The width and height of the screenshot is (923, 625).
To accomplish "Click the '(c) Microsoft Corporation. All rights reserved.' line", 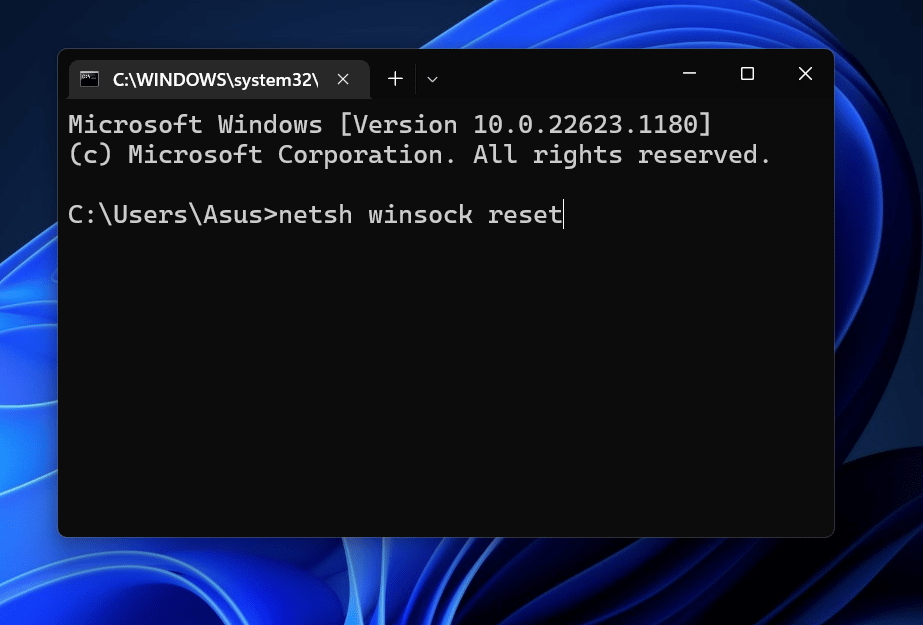I will tap(420, 155).
